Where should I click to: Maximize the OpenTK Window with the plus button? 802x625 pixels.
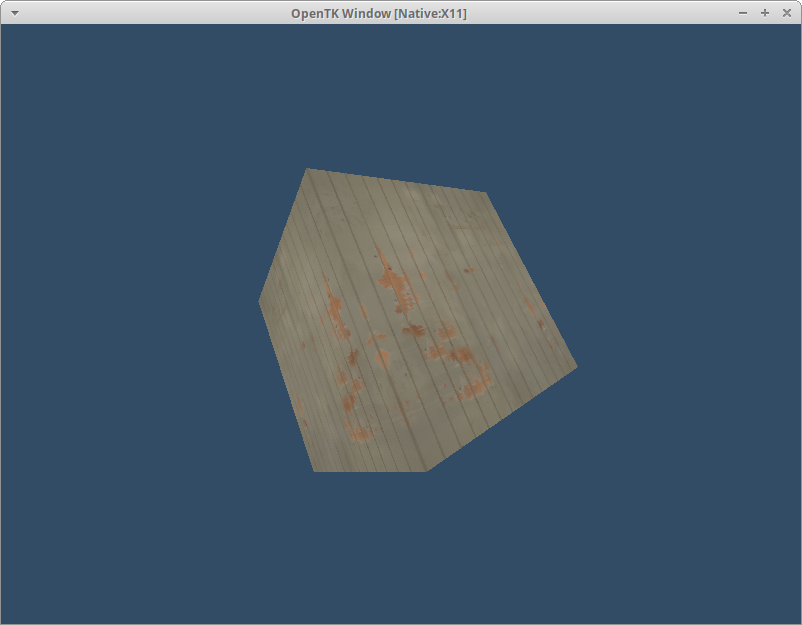[765, 13]
